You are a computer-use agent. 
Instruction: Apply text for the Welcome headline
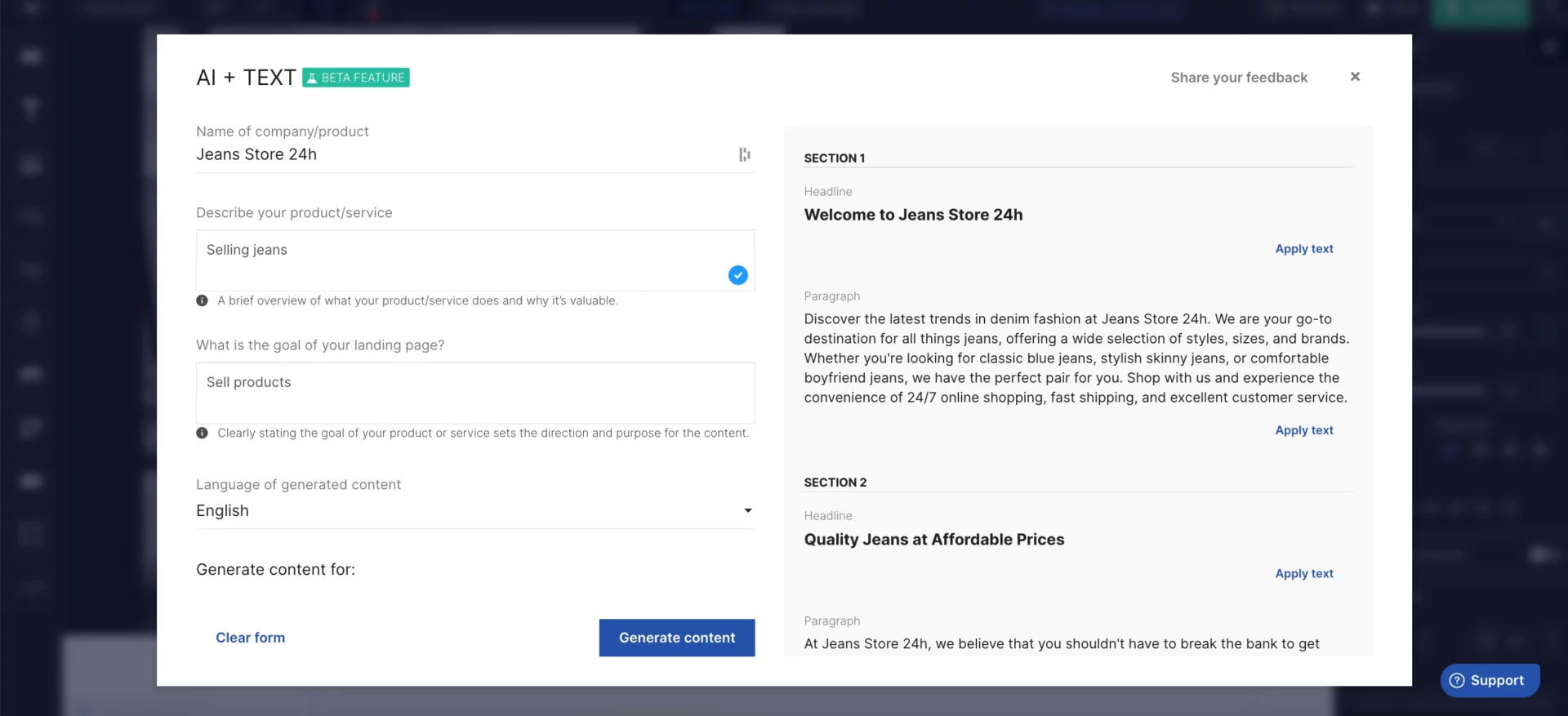(x=1303, y=249)
